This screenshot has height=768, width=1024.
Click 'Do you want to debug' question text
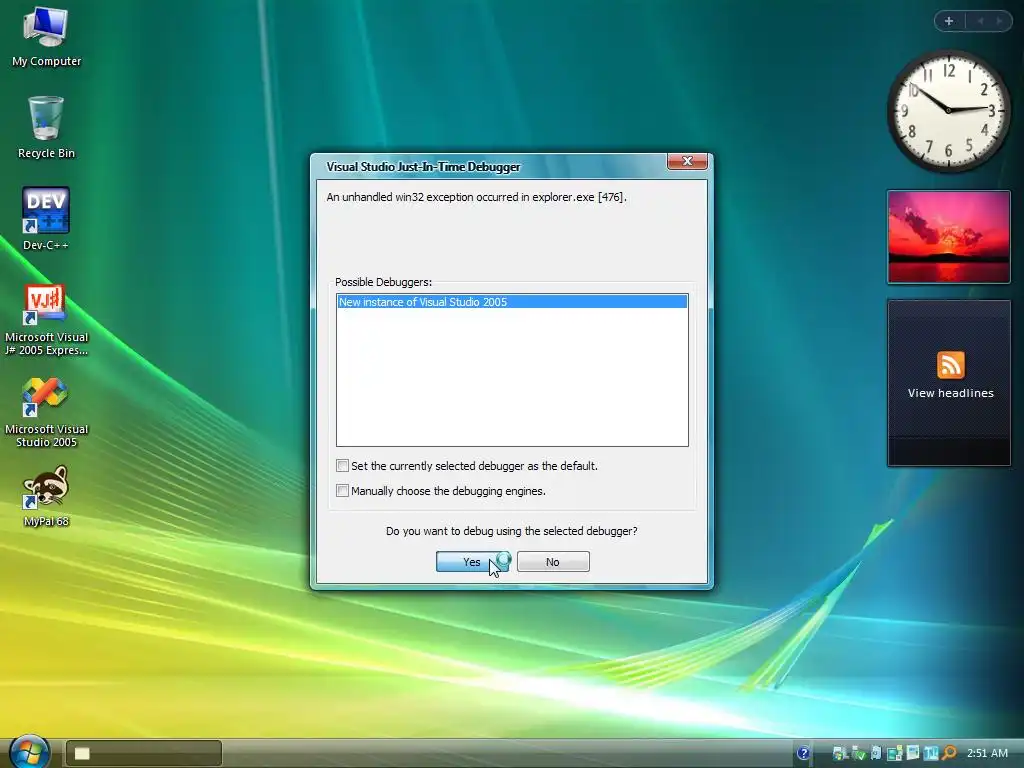click(x=511, y=531)
